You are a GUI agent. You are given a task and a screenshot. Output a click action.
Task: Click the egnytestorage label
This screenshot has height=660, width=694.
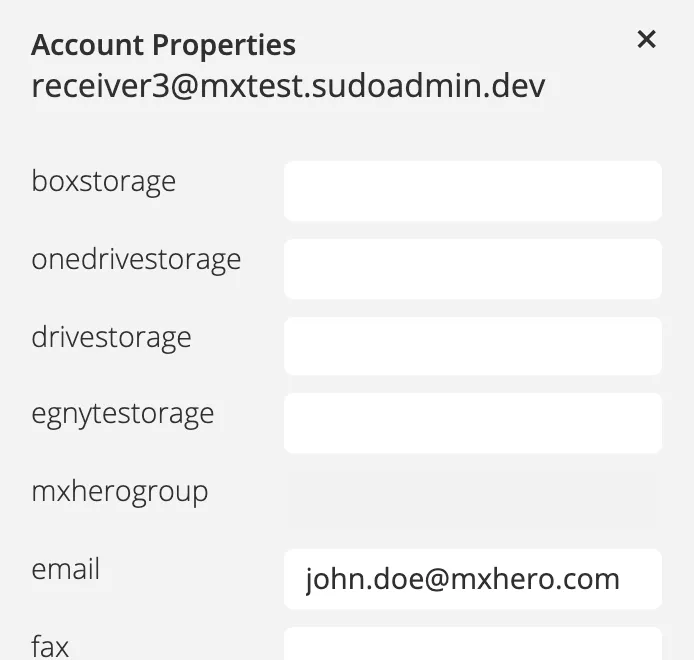click(123, 414)
